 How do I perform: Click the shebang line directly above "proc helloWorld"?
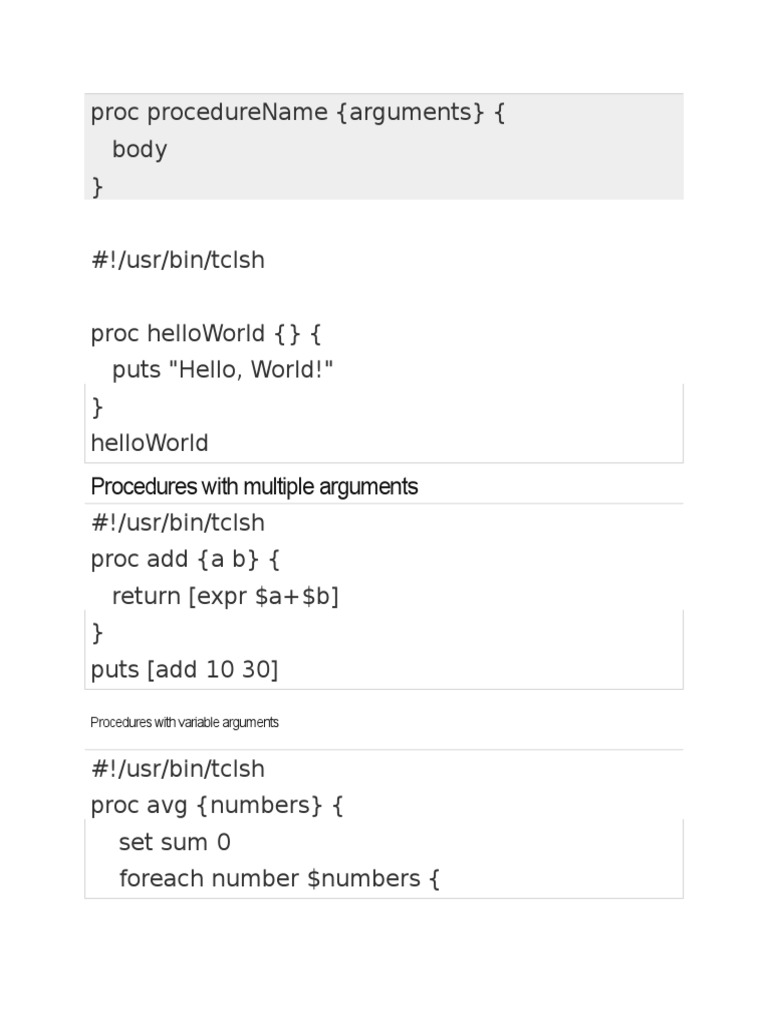point(178,260)
